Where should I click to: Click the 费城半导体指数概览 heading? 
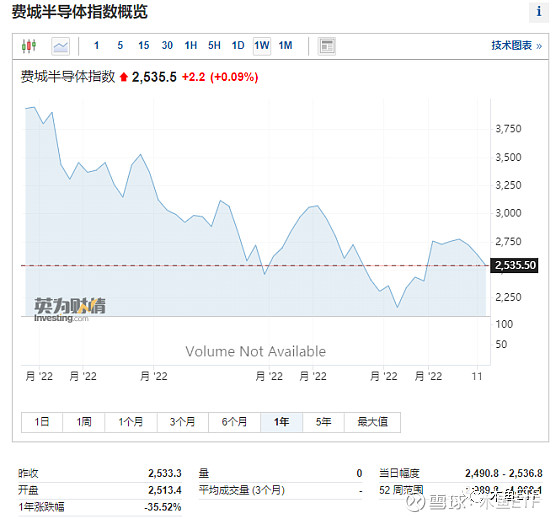point(80,12)
